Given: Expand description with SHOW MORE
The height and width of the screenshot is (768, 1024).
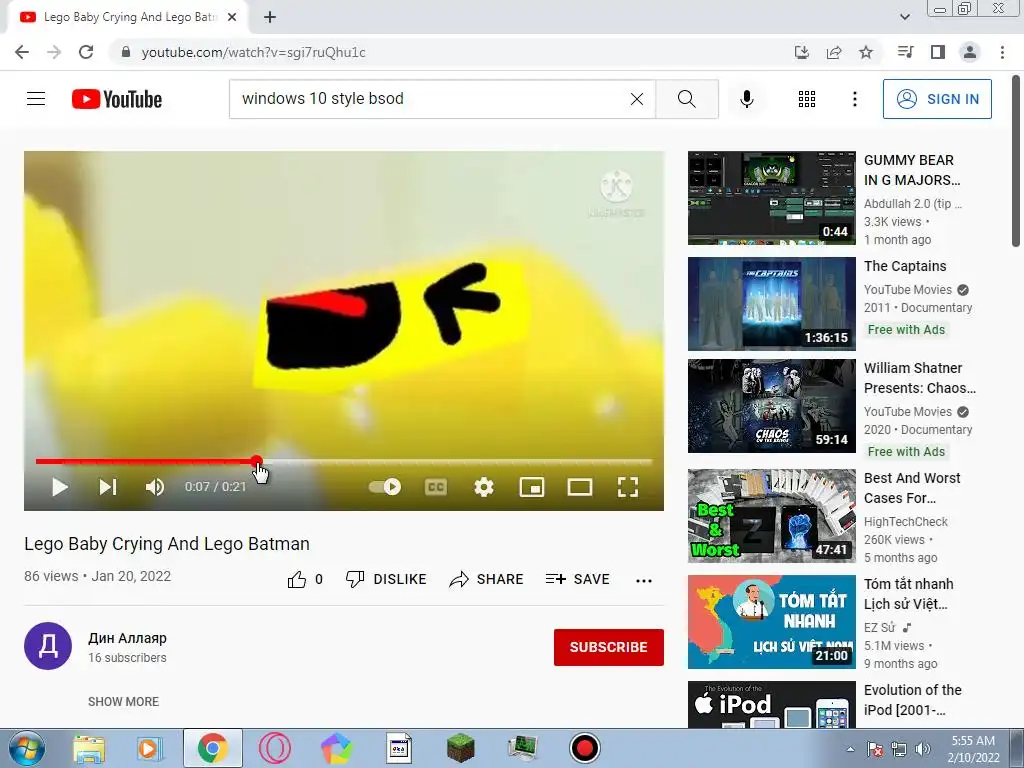Looking at the screenshot, I should (123, 701).
